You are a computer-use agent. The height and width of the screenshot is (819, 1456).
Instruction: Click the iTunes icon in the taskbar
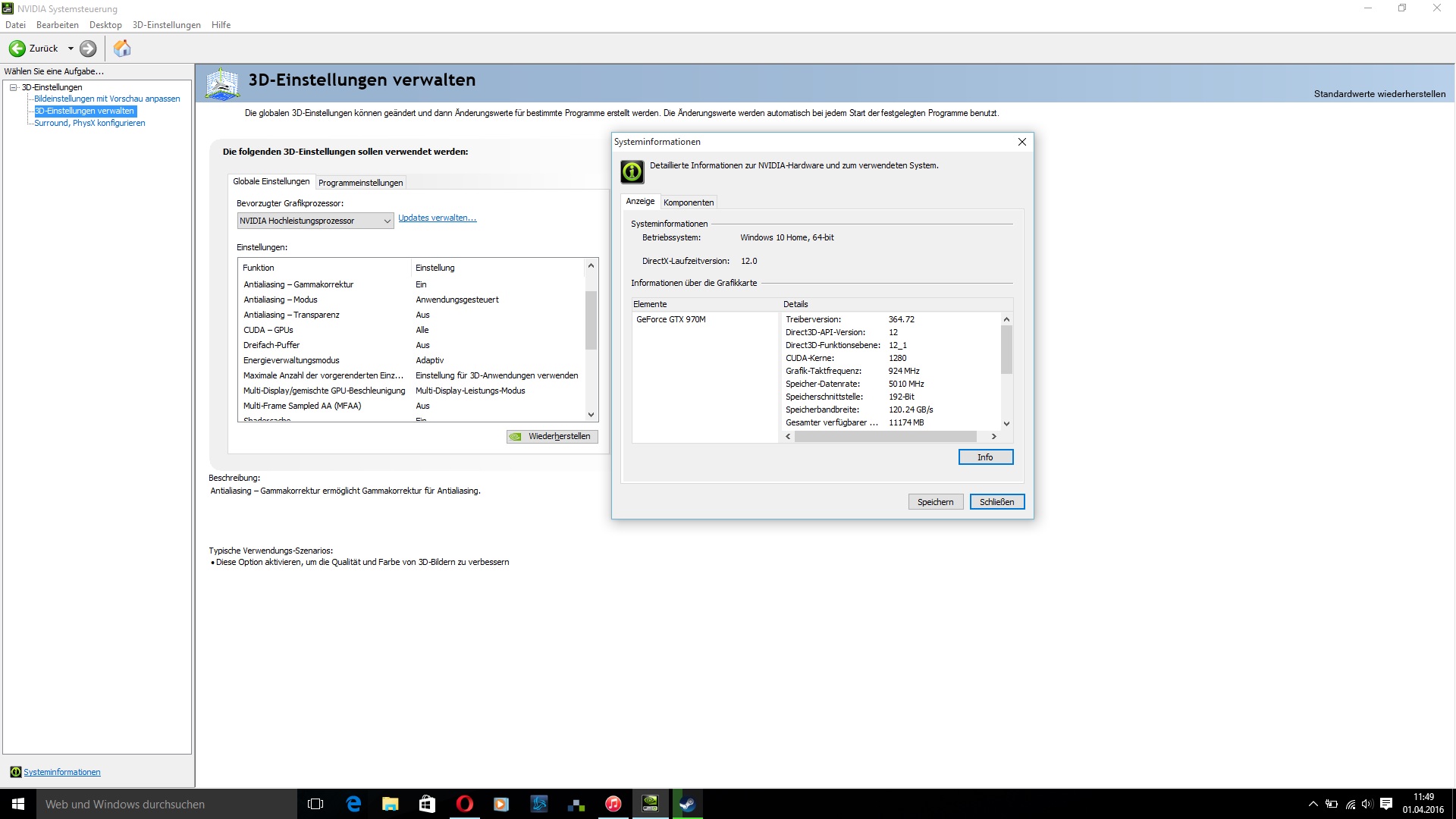pos(613,804)
